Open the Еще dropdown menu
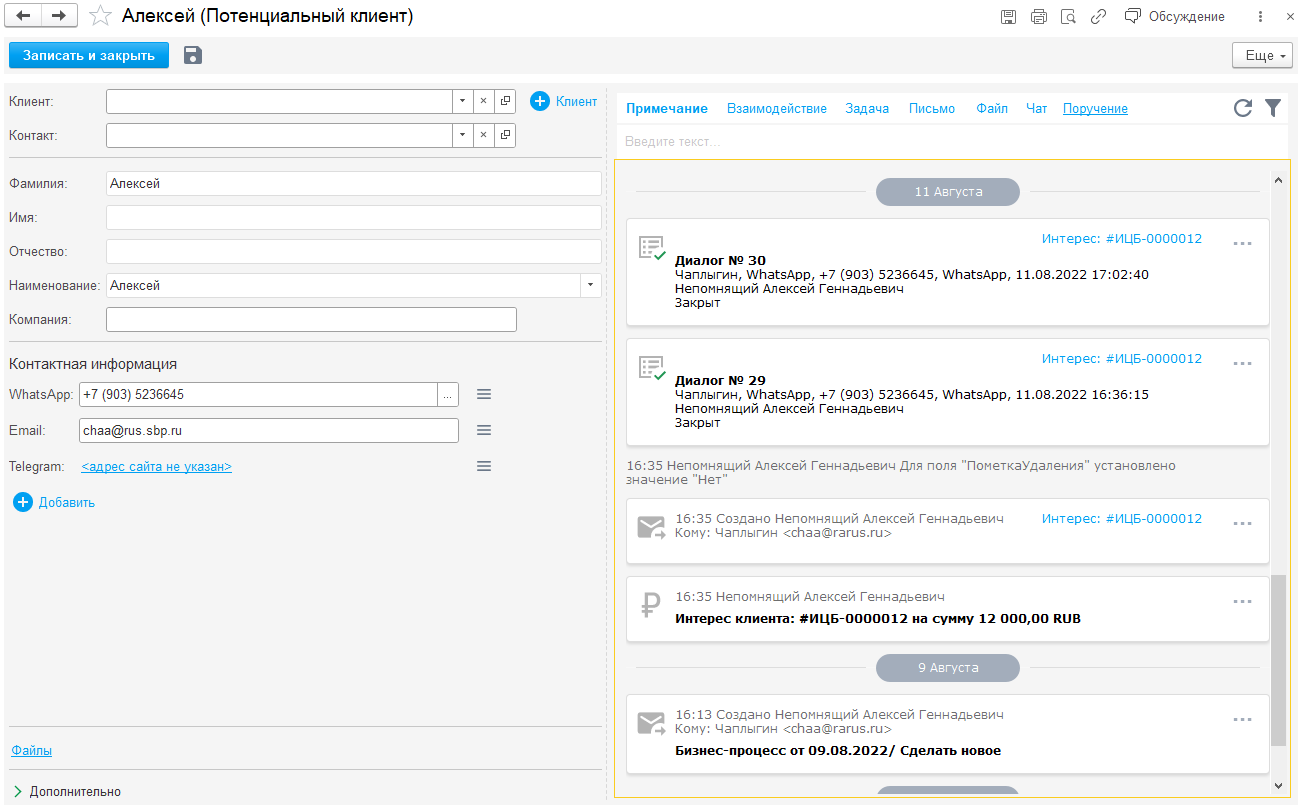 click(1262, 55)
